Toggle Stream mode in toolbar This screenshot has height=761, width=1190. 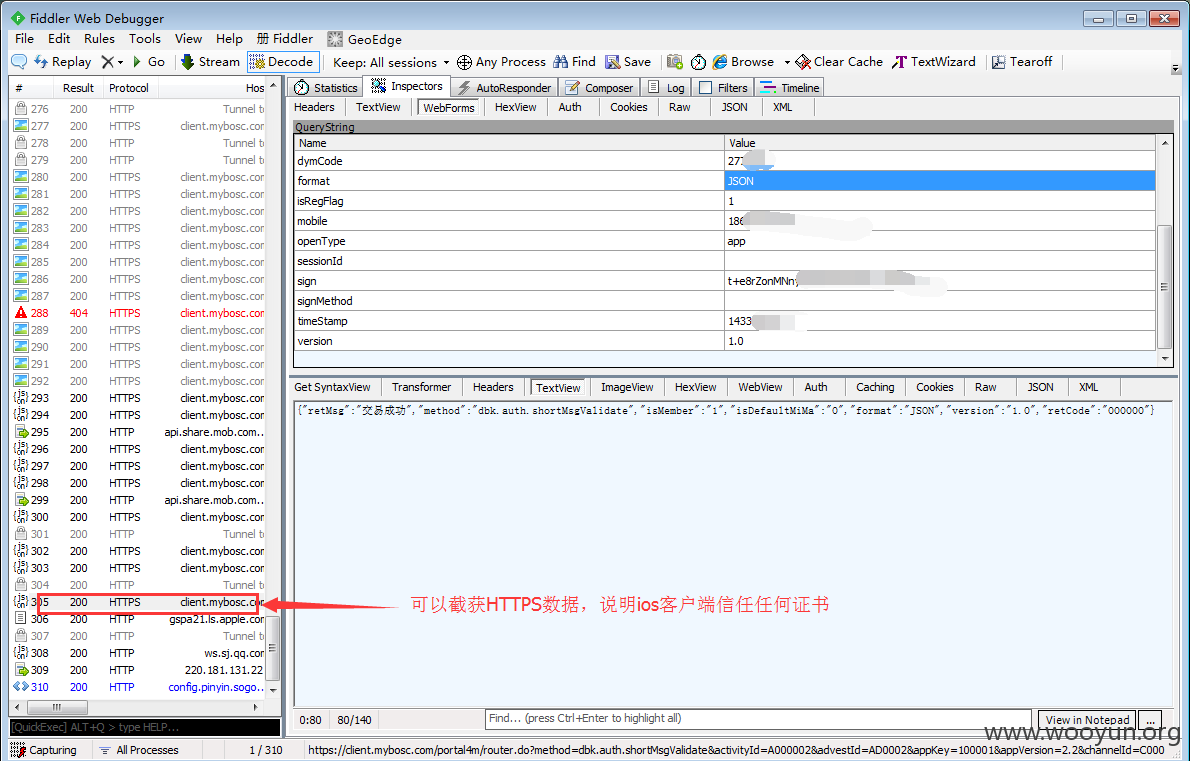210,61
